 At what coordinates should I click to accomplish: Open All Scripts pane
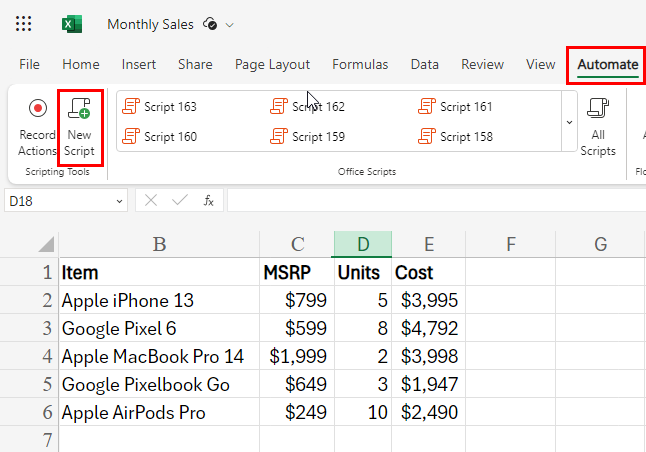598,128
